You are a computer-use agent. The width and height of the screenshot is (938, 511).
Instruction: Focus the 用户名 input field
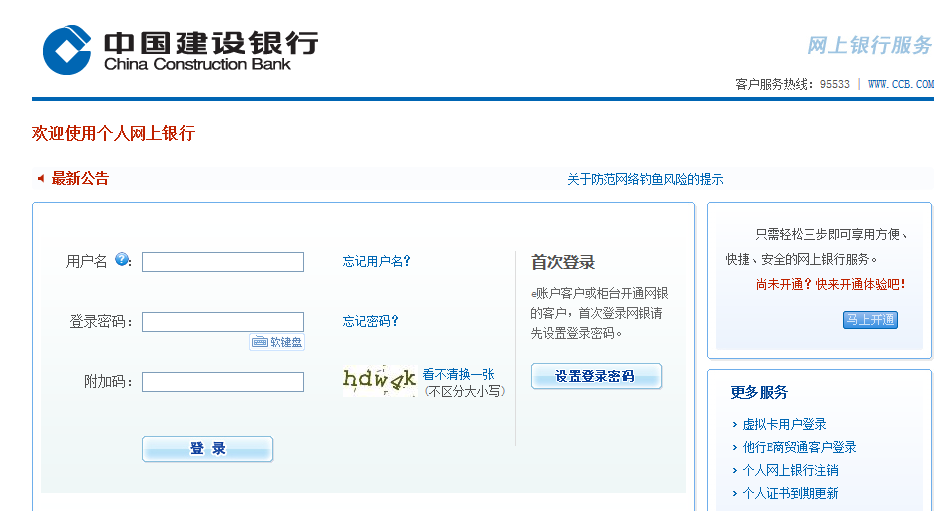click(223, 262)
